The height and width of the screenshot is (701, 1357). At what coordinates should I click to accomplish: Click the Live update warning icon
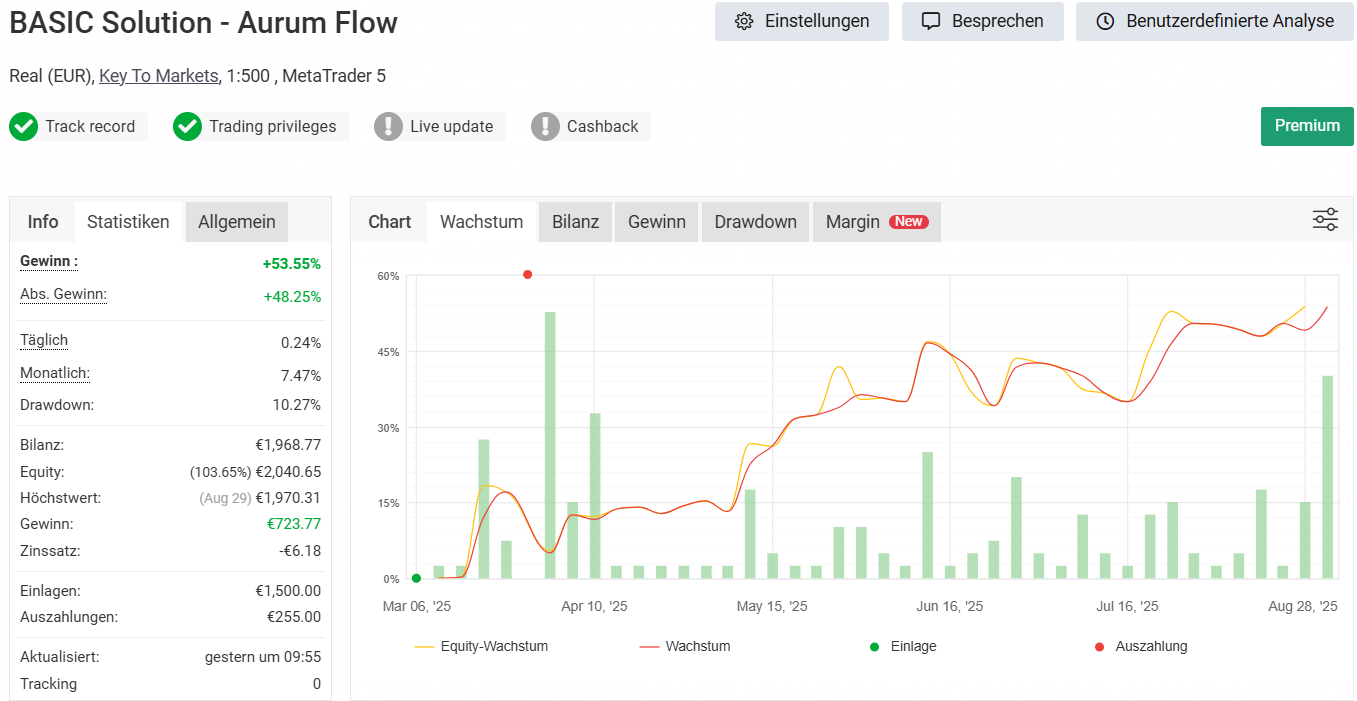click(388, 127)
